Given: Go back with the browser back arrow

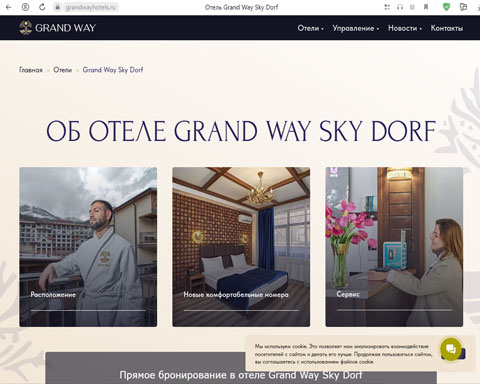Looking at the screenshot, I should click(x=8, y=7).
